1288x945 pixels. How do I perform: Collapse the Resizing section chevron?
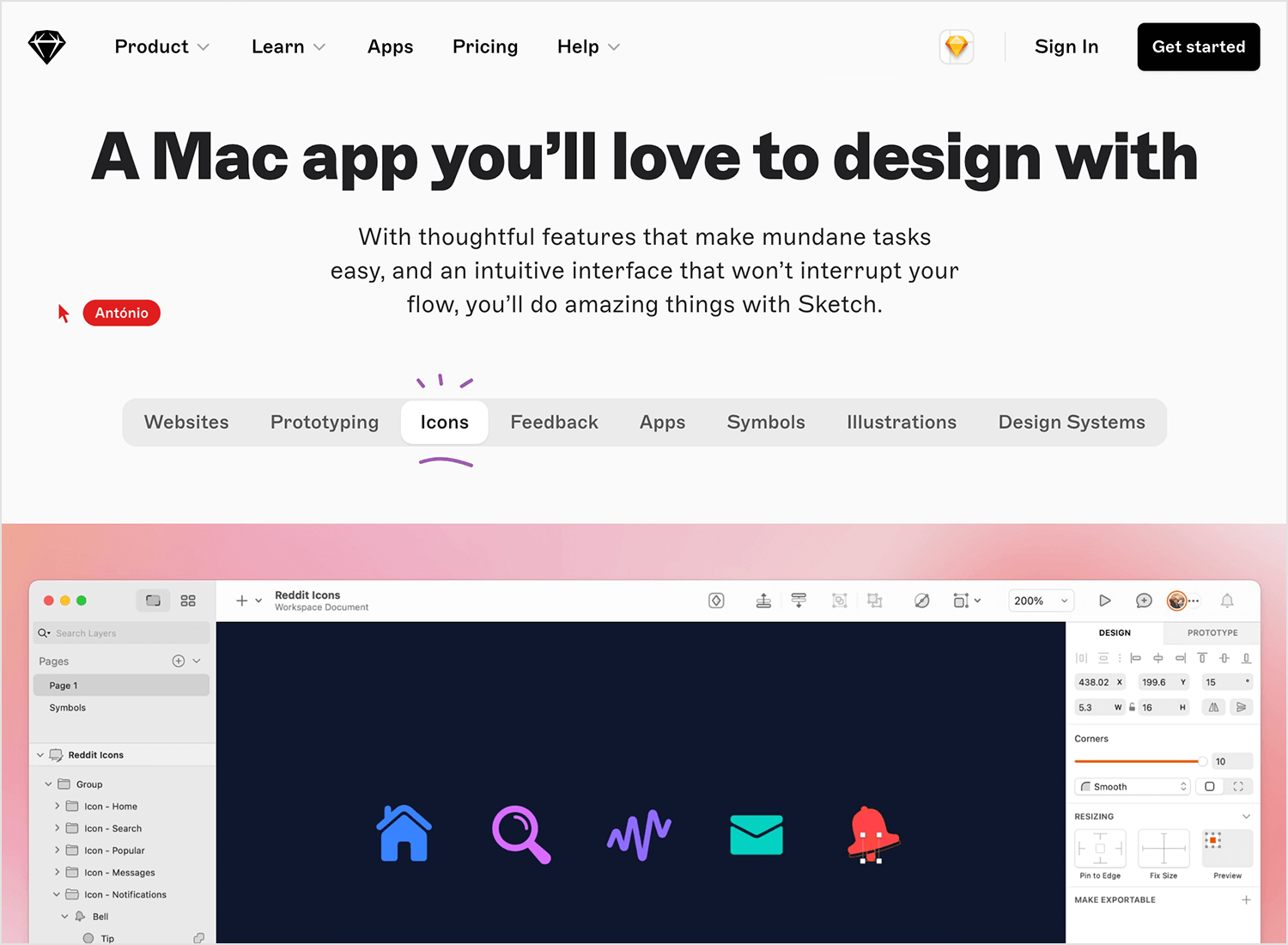pyautogui.click(x=1246, y=816)
